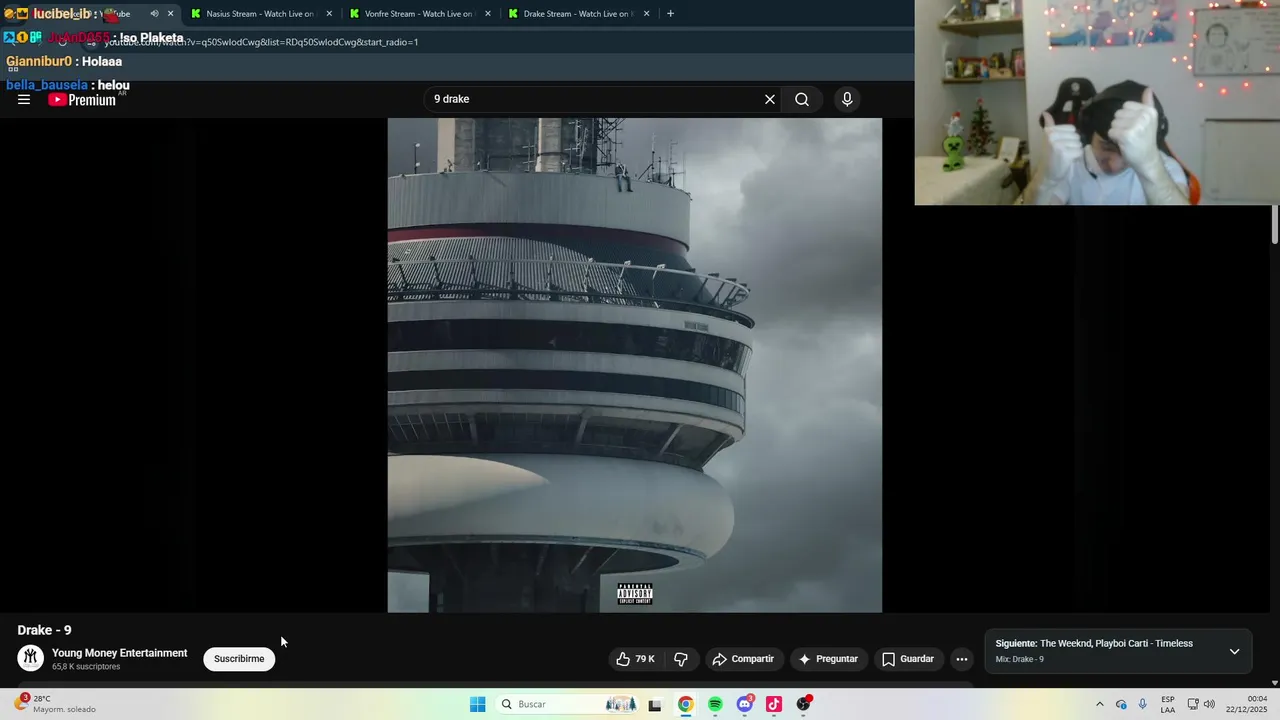Open Young Money Entertainment channel avatar

[31, 658]
